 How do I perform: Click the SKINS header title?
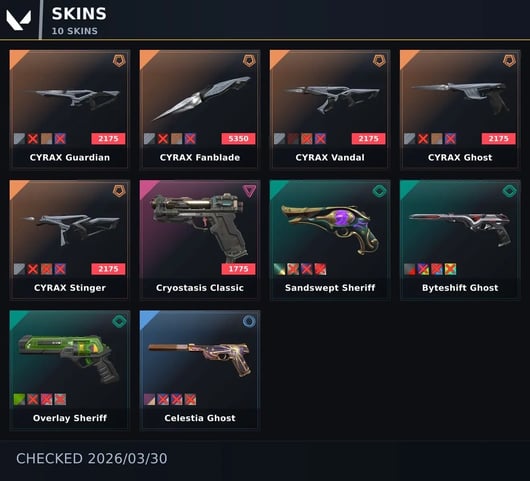pos(79,14)
